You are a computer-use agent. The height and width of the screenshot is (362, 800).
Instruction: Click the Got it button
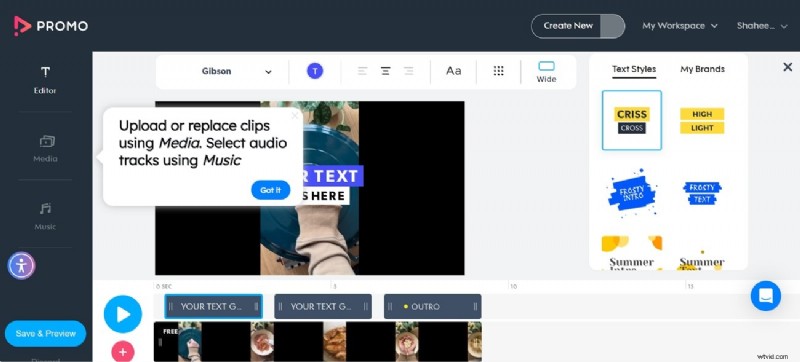(270, 190)
